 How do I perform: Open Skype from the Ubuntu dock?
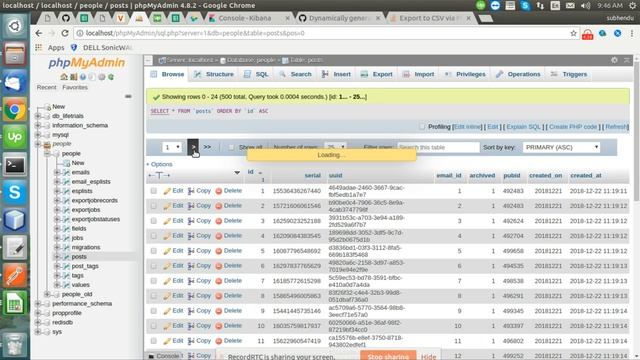pyautogui.click(x=15, y=192)
